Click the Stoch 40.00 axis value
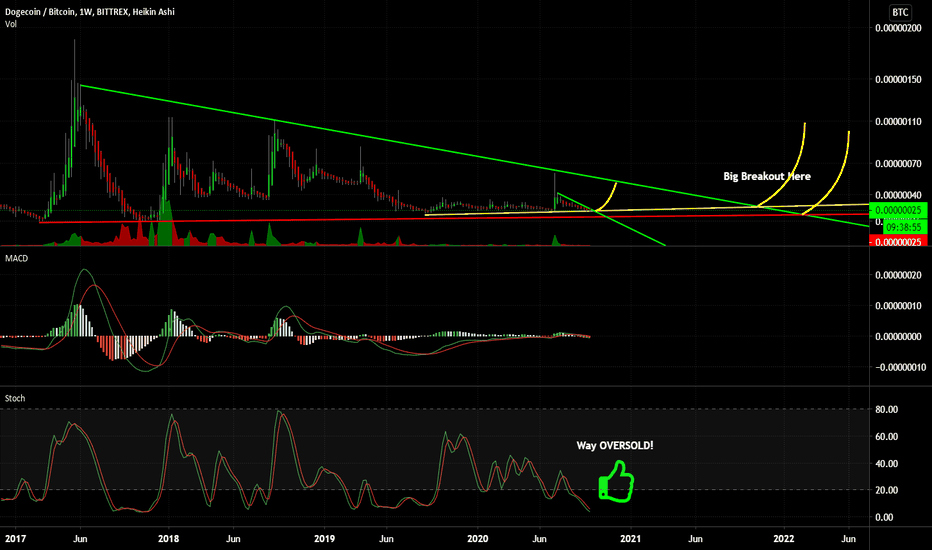Viewport: 932px width, 550px height. tap(886, 464)
